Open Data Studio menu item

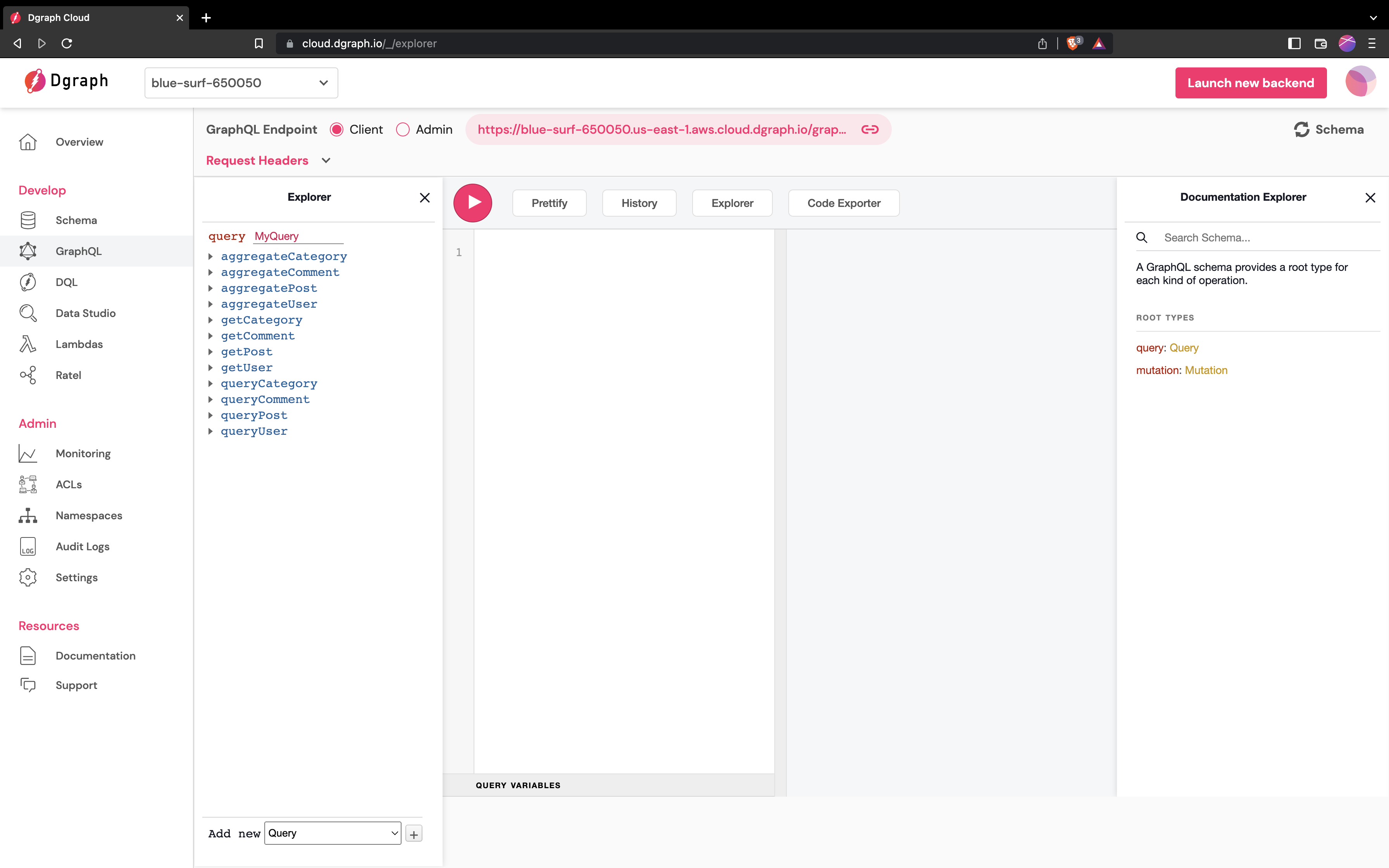coord(86,313)
